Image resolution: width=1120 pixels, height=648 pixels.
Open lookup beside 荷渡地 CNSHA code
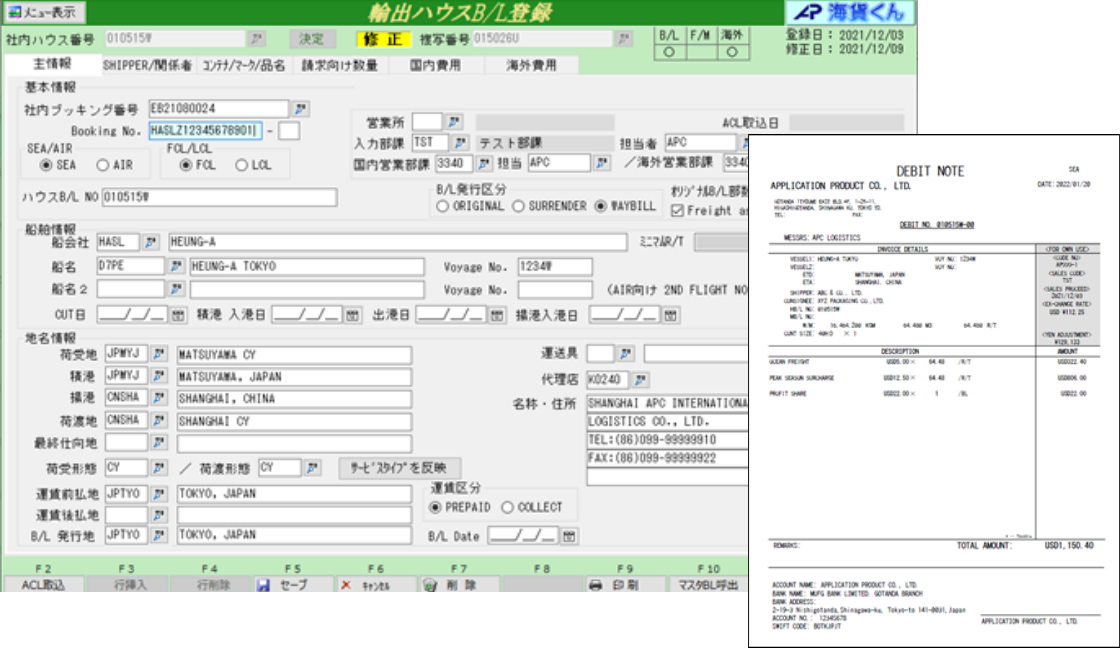[x=159, y=421]
